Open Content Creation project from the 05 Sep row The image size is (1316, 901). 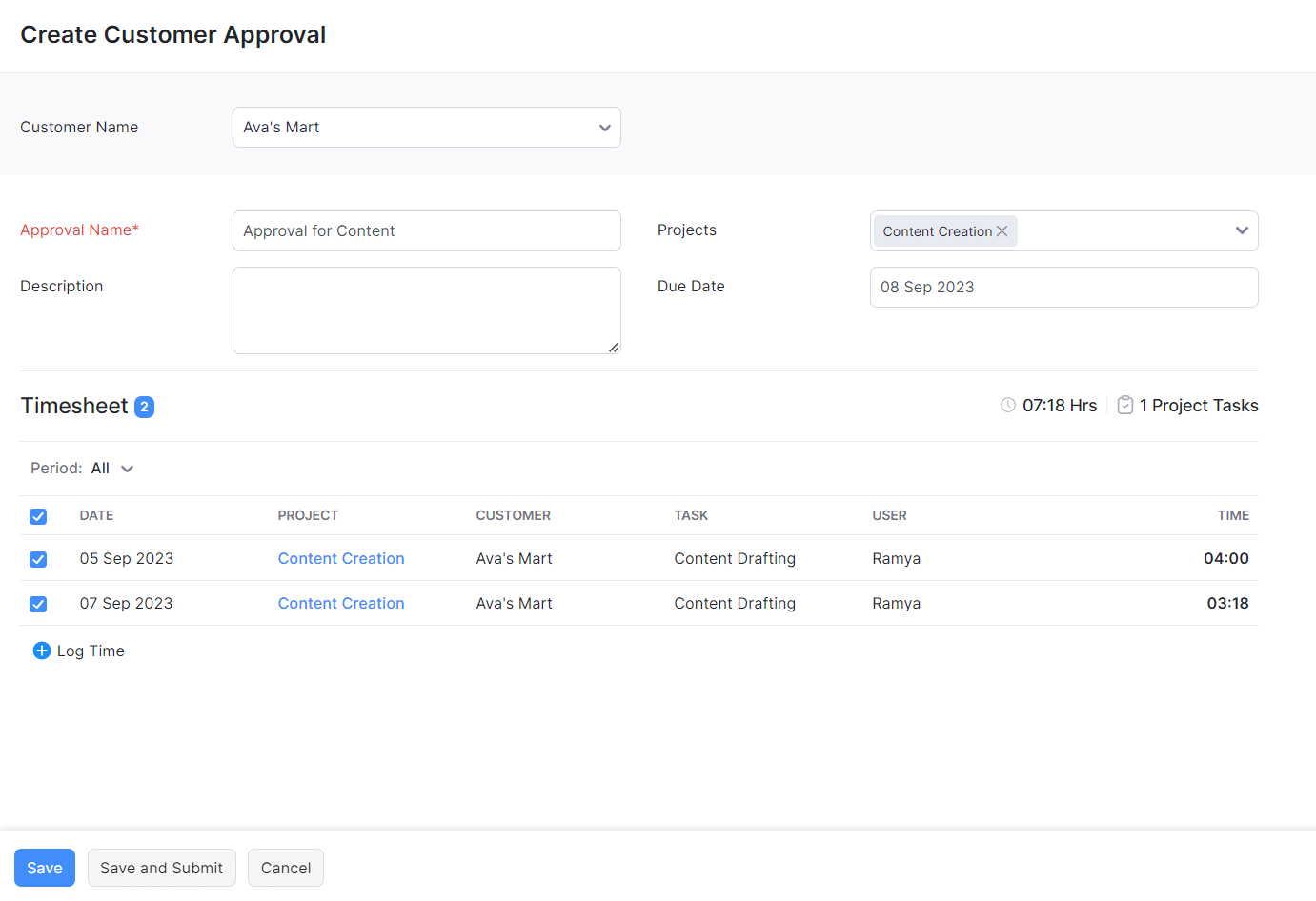pos(340,558)
